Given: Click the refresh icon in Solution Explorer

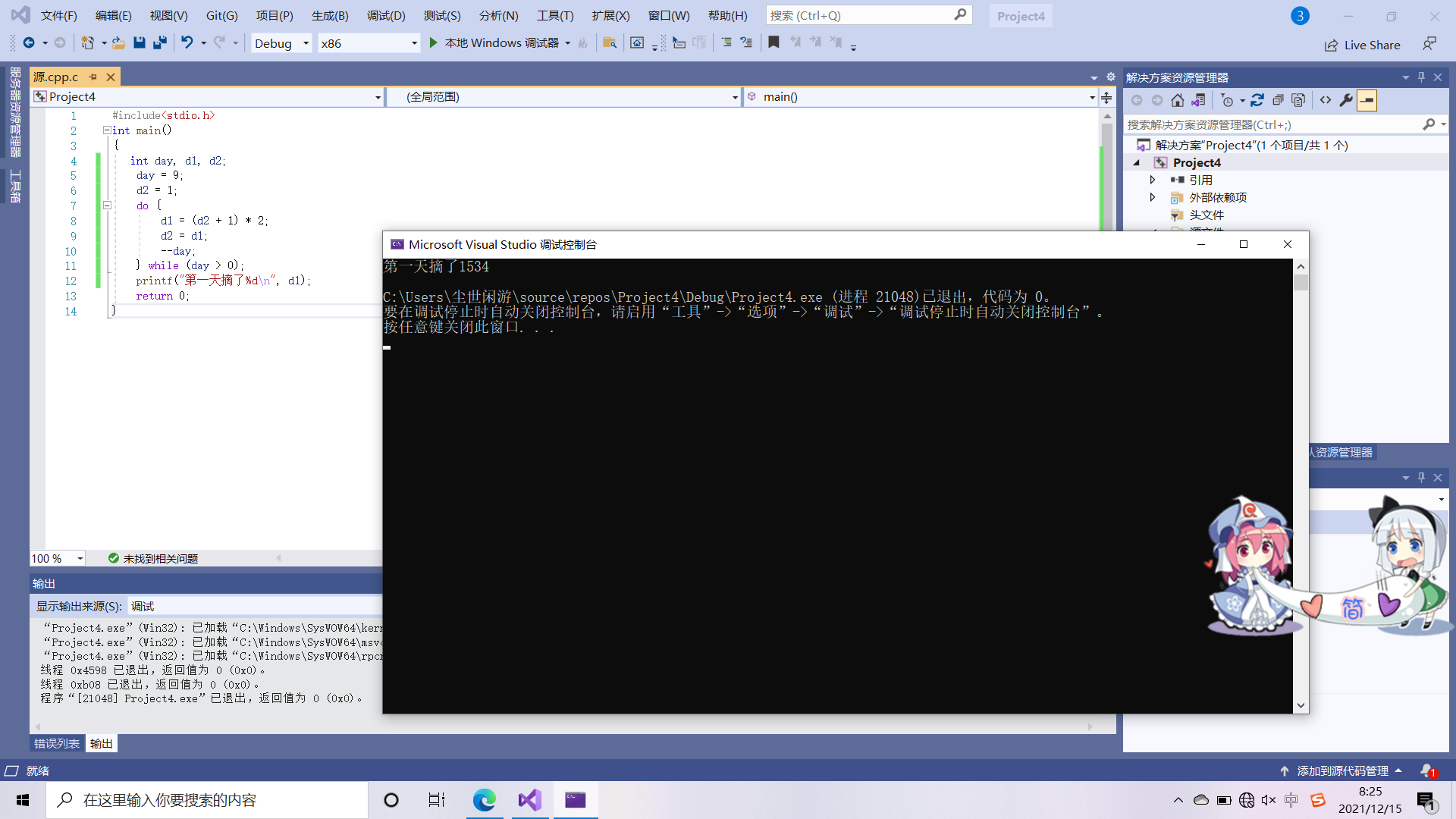Looking at the screenshot, I should tap(1257, 100).
